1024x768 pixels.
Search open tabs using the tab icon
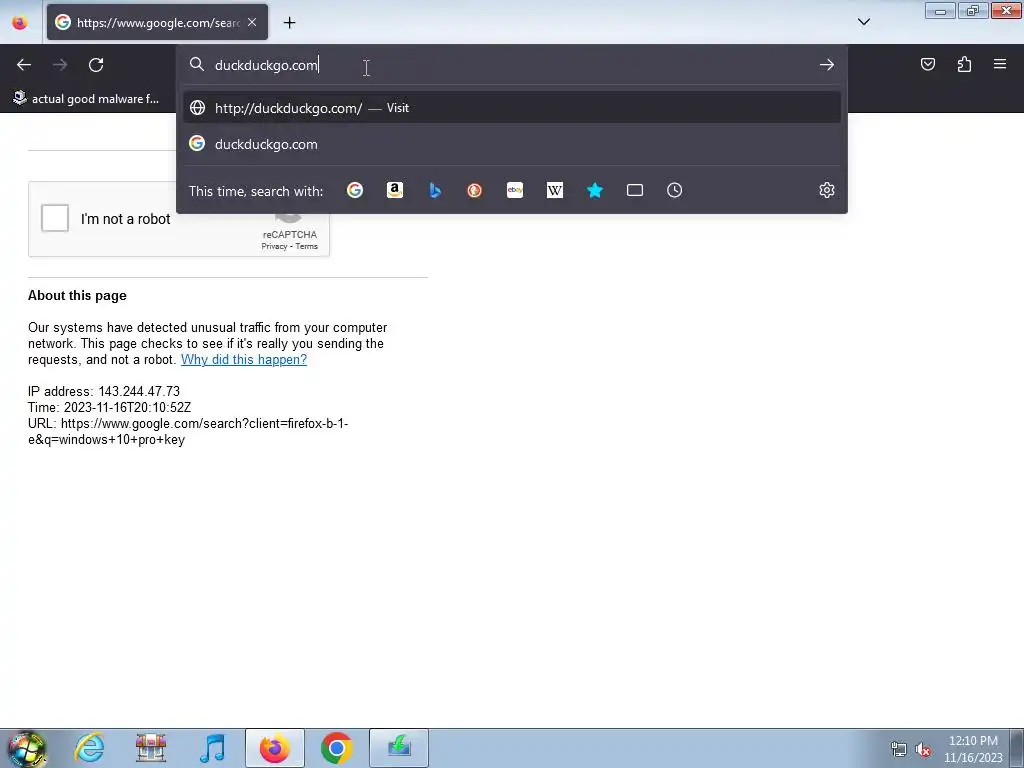[635, 190]
